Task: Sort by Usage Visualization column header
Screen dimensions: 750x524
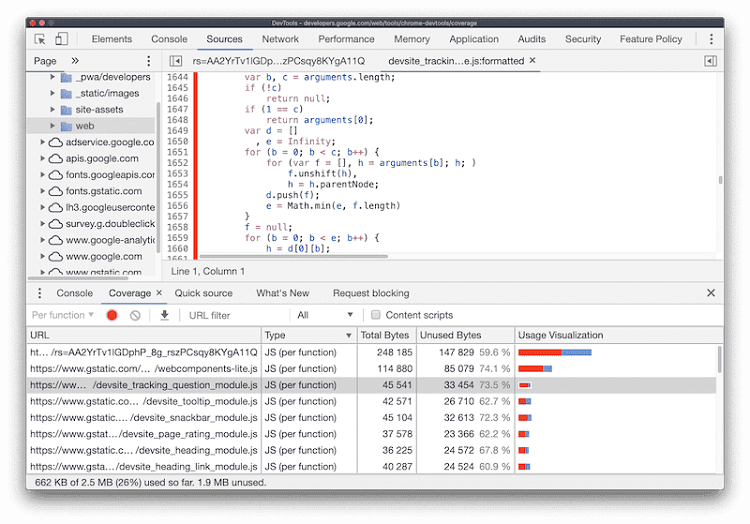Action: tap(618, 336)
